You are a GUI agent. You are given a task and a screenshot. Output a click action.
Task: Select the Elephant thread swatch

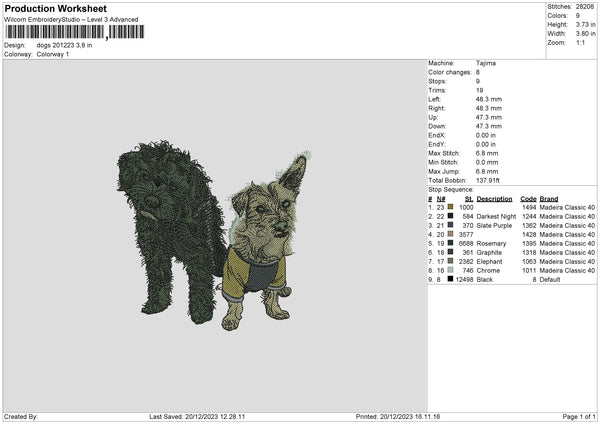tap(451, 262)
